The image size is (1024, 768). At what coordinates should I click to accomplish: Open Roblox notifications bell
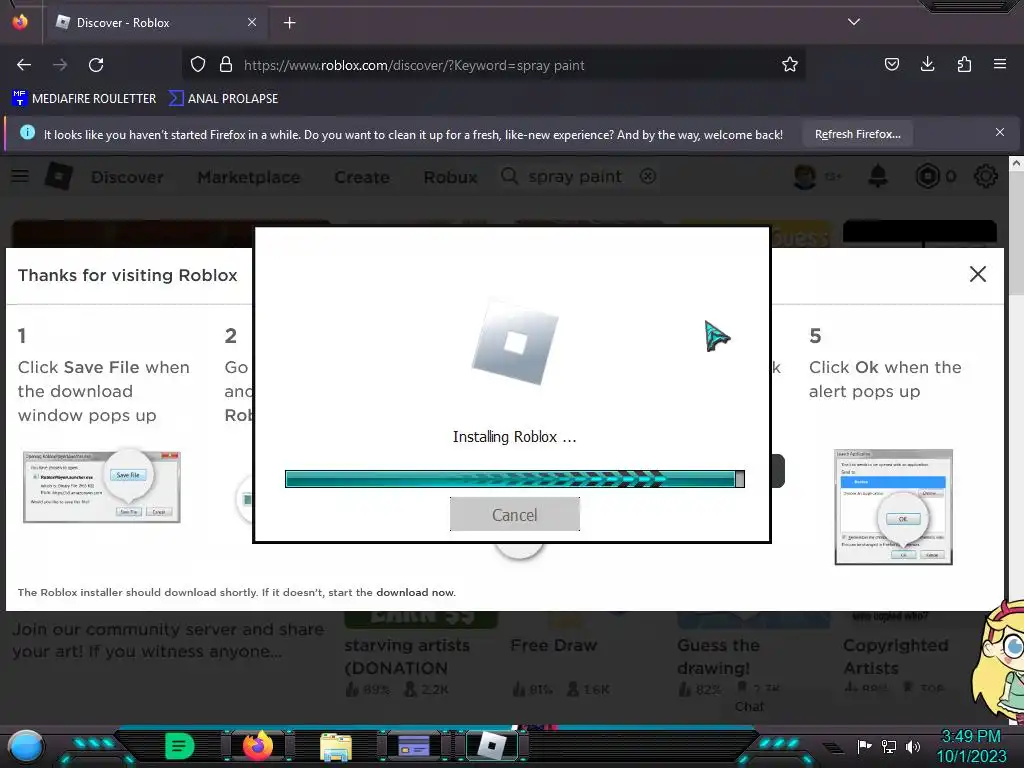(878, 176)
